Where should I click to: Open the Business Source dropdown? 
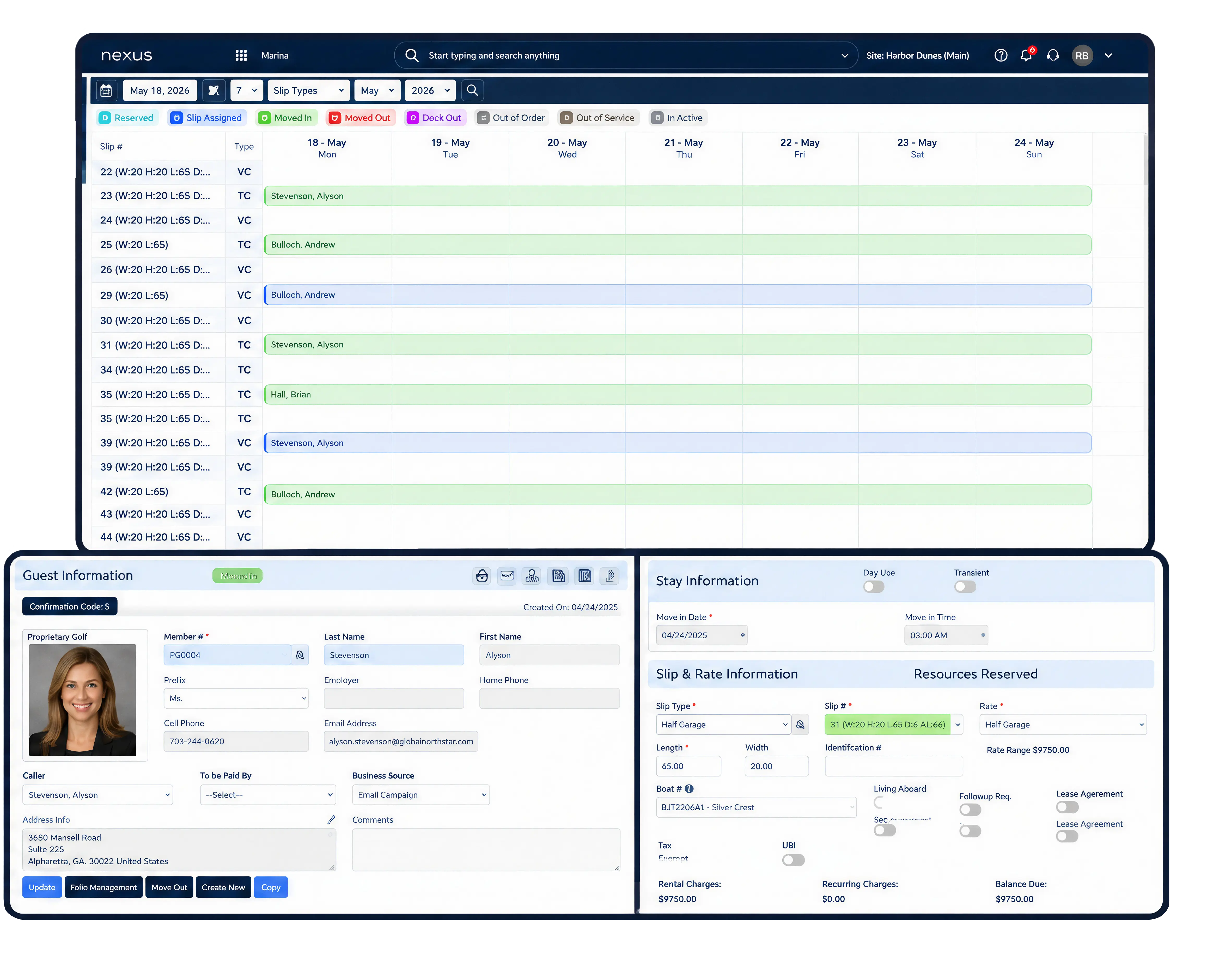(421, 795)
